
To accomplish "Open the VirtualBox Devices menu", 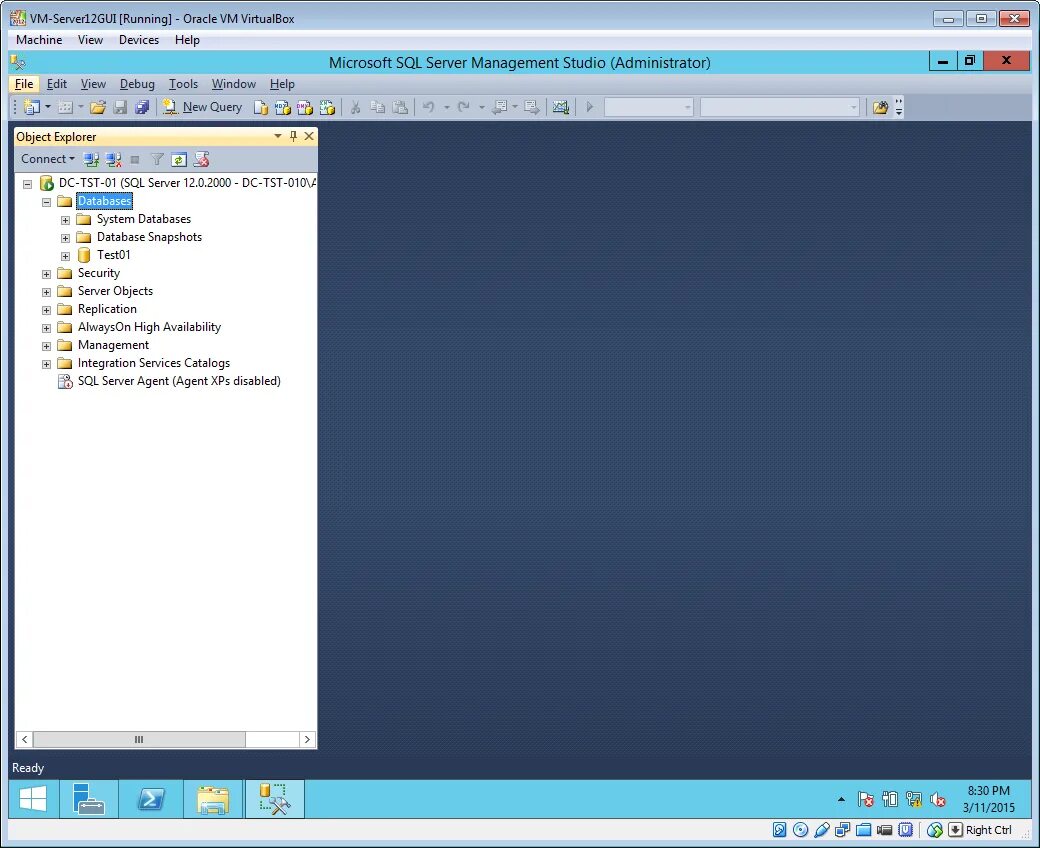I will point(139,40).
